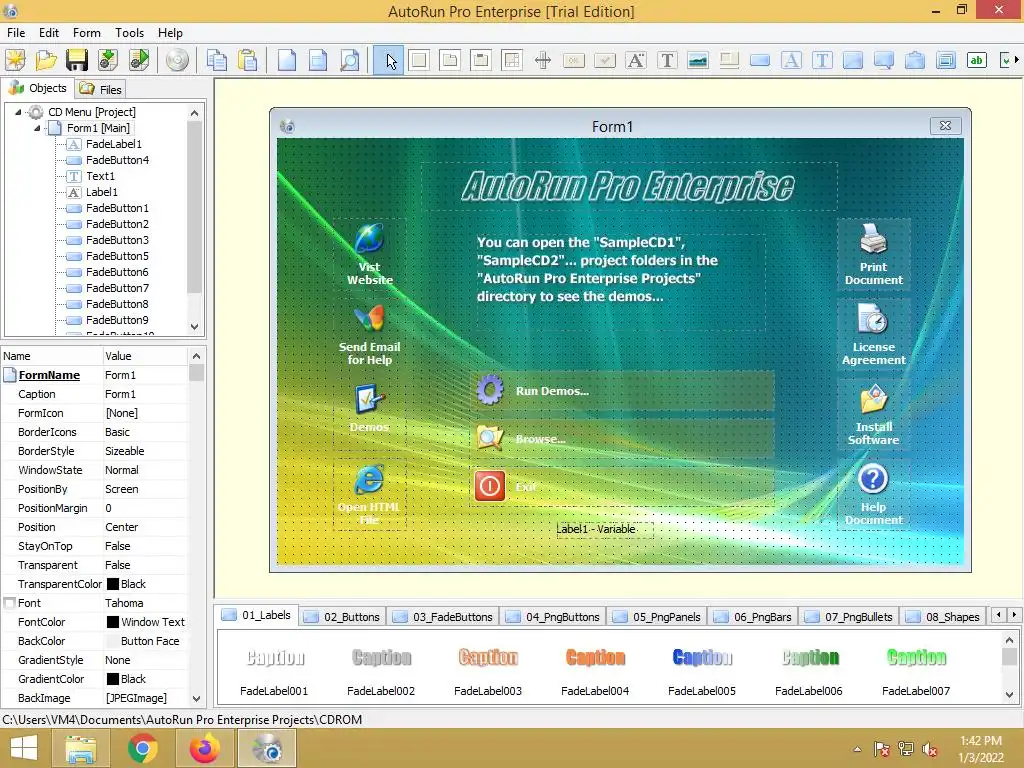Open the BorderStyle Sizeable value dropdown
The height and width of the screenshot is (768, 1024).
(145, 451)
